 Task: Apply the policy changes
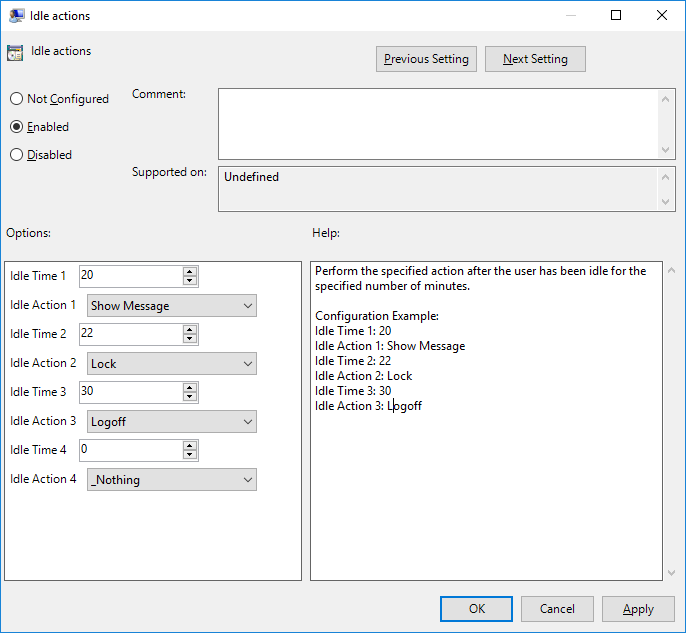pos(638,609)
